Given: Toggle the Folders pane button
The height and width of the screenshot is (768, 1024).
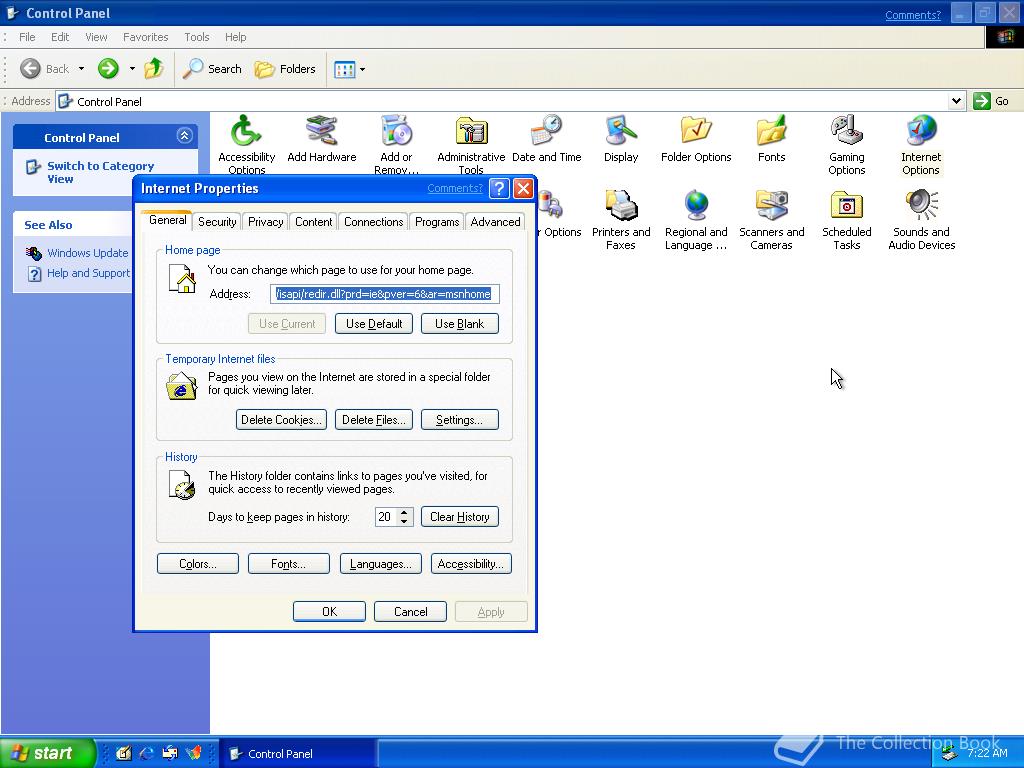Looking at the screenshot, I should (x=285, y=69).
